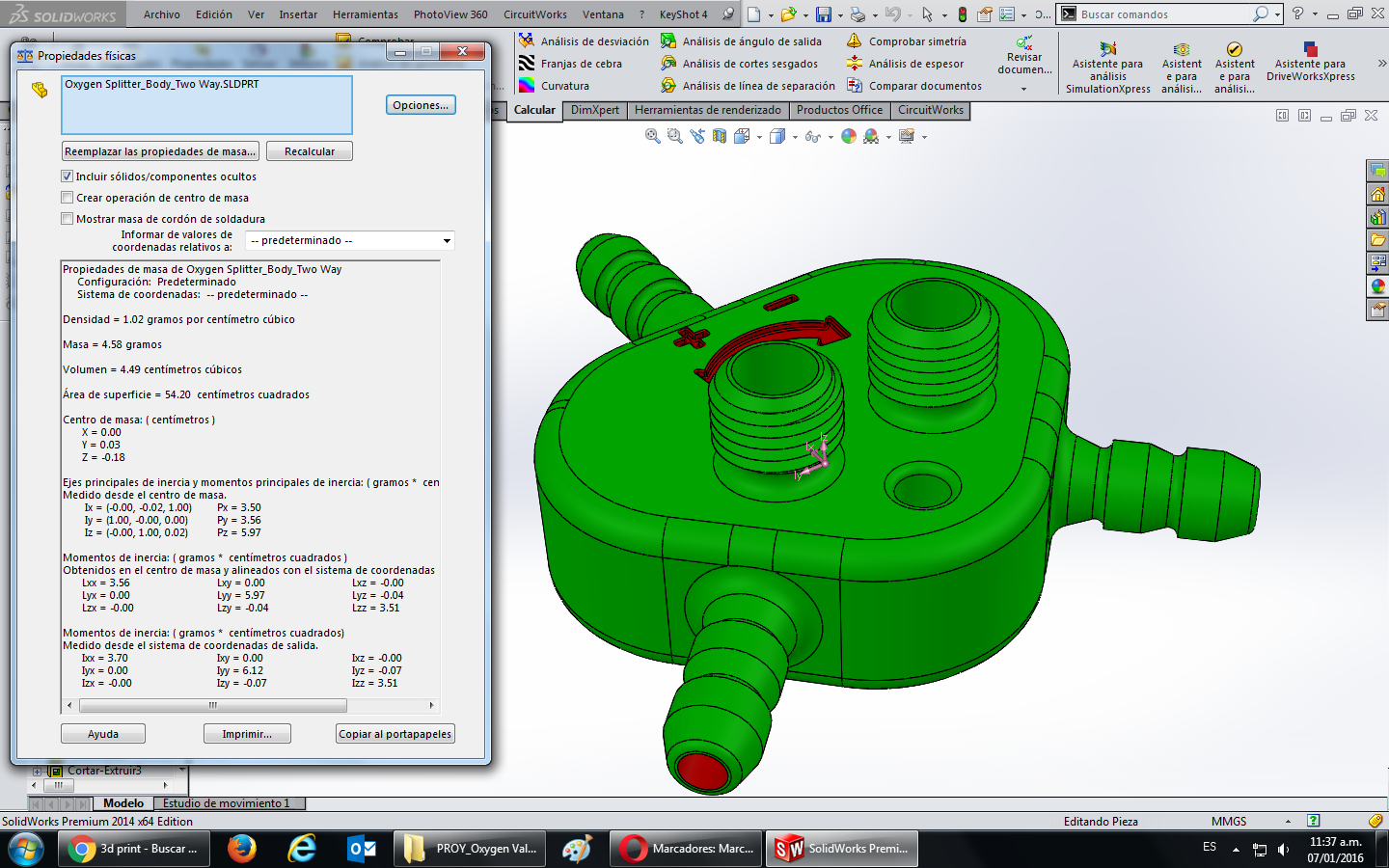Click the Recalcular button
Screen dimensions: 1389x868
pyautogui.click(x=310, y=151)
